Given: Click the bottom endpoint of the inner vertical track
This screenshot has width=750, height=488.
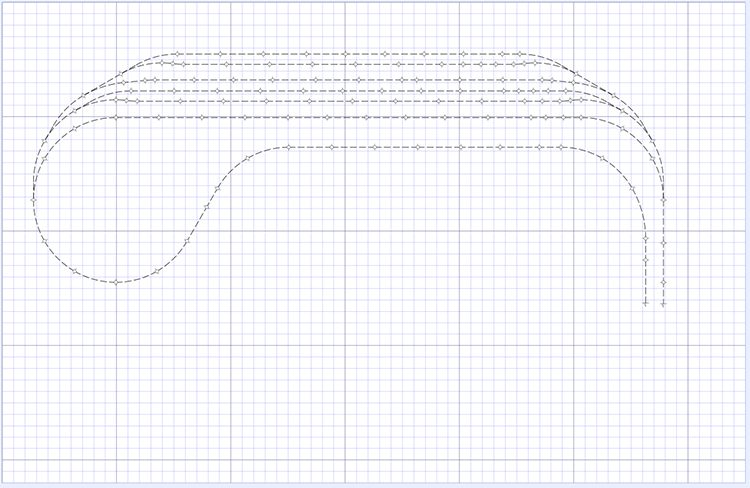Looking at the screenshot, I should coord(645,302).
